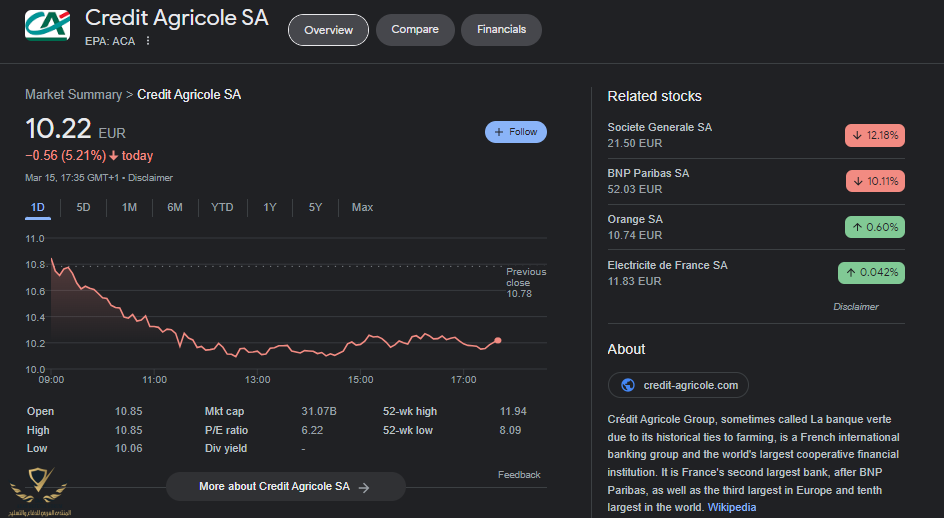Open Orange SA related stock
The image size is (944, 518).
pyautogui.click(x=756, y=227)
